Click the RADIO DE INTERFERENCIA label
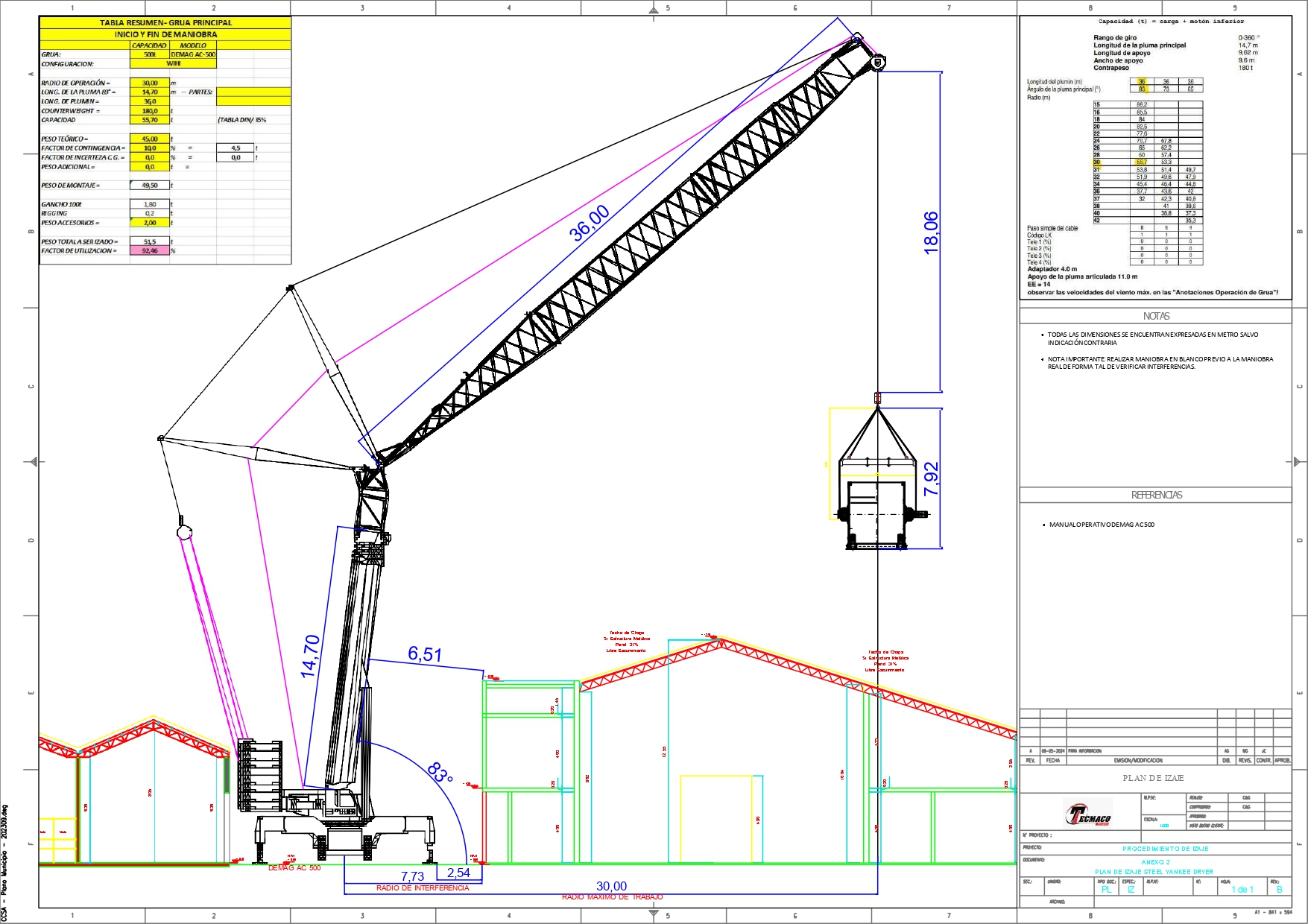Image resolution: width=1308 pixels, height=924 pixels. 423,888
